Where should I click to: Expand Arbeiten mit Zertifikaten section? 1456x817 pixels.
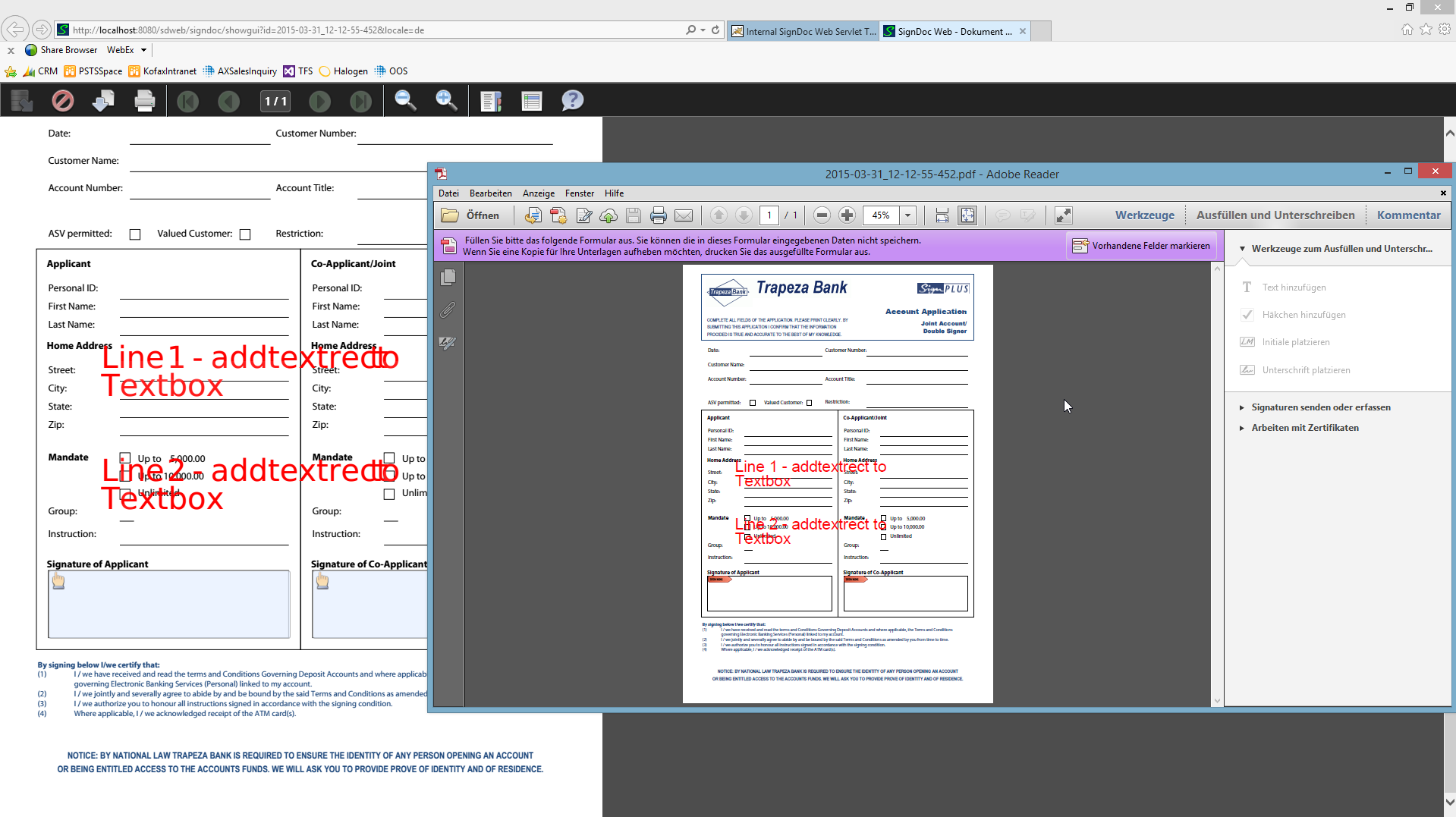click(x=1242, y=428)
